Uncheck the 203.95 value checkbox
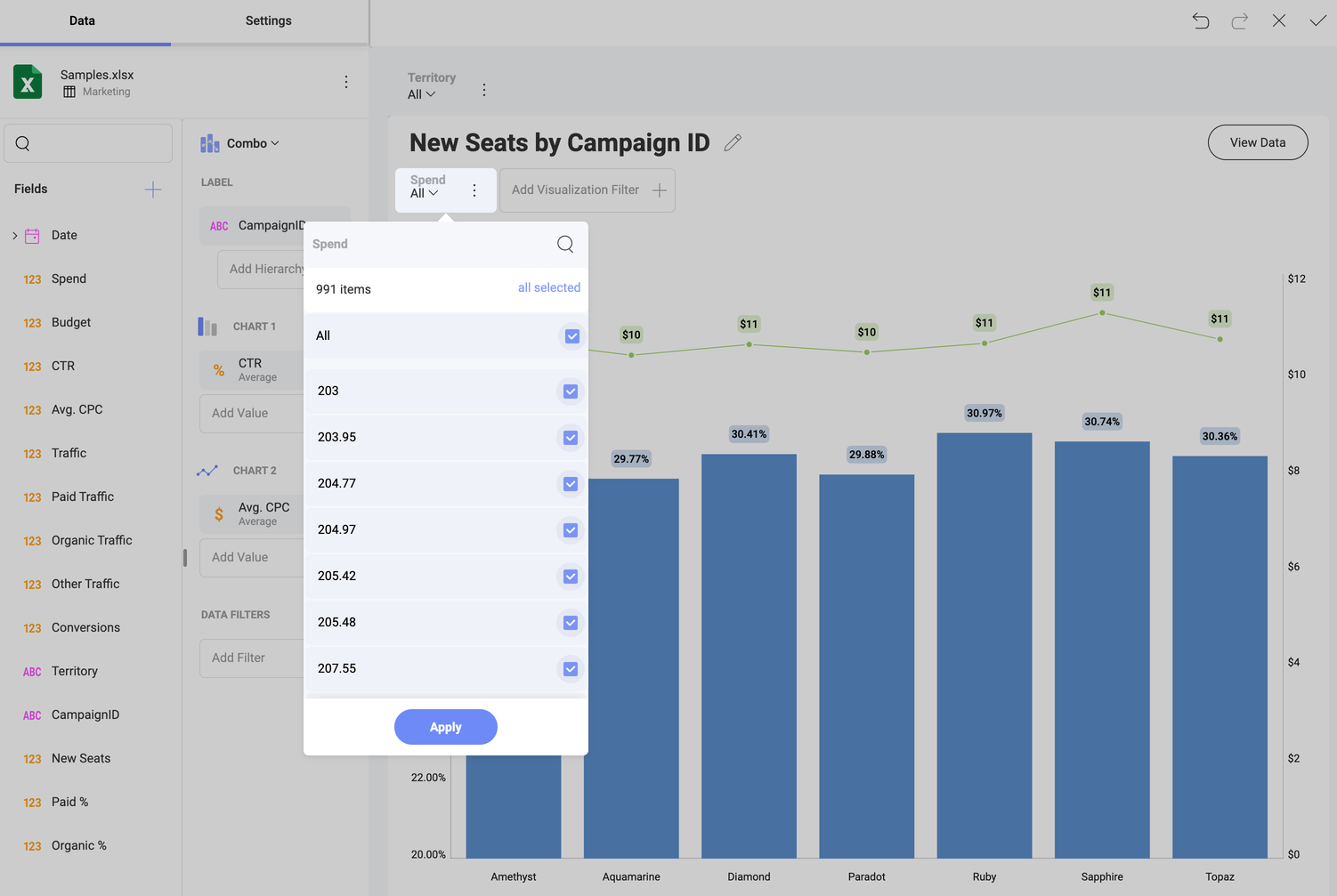Viewport: 1337px width, 896px height. coord(571,438)
